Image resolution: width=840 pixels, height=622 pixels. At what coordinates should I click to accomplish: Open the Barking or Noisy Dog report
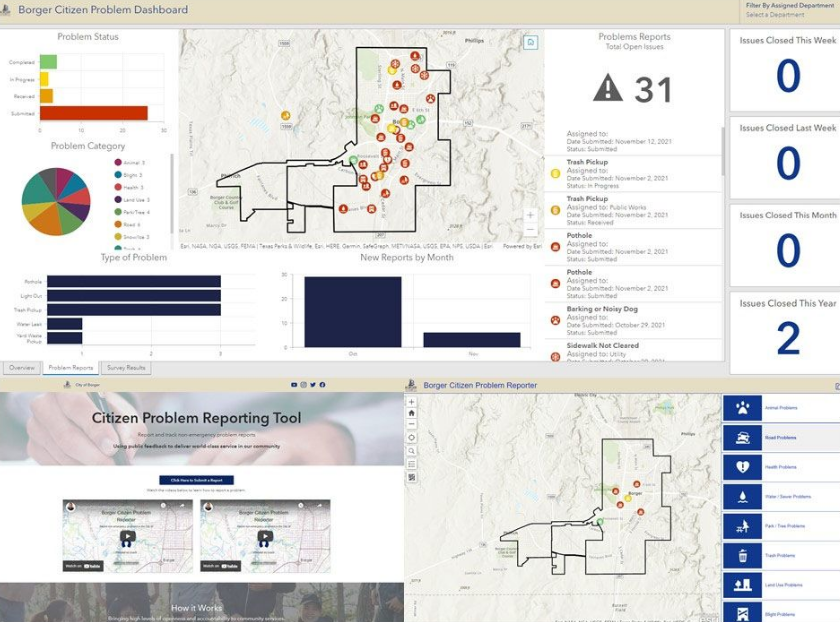point(633,320)
